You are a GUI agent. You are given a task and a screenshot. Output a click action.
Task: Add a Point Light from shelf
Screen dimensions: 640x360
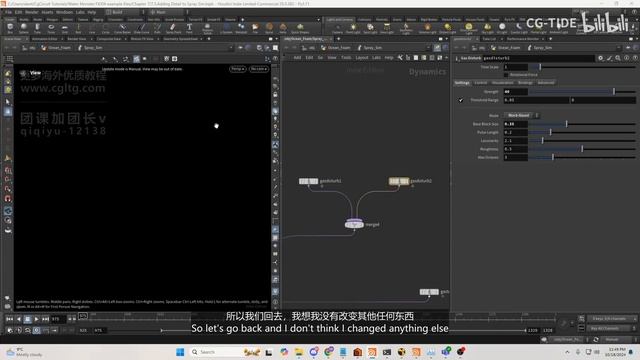click(x=353, y=28)
